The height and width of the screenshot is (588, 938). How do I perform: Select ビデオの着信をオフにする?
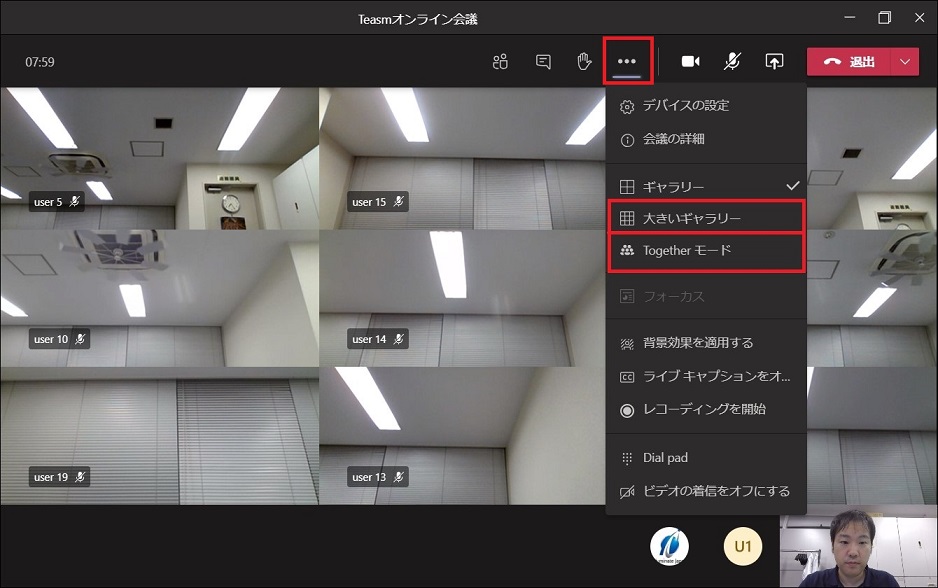click(706, 492)
